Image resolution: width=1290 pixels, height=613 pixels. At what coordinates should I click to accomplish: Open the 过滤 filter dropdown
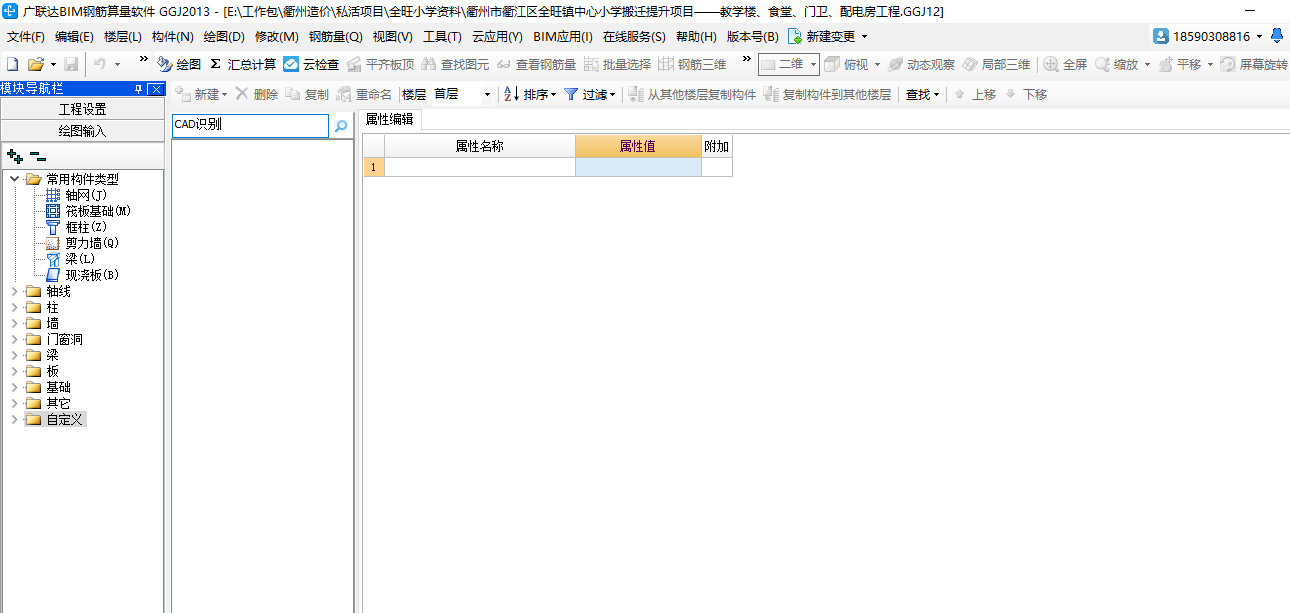tap(612, 95)
